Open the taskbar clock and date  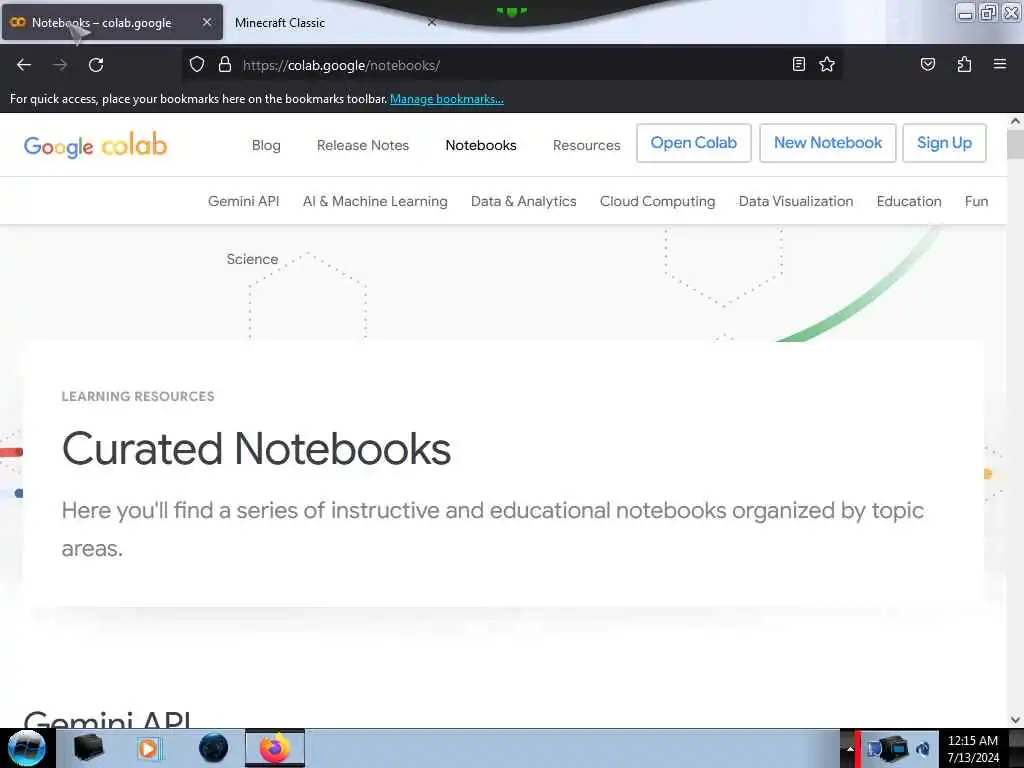[x=973, y=749]
